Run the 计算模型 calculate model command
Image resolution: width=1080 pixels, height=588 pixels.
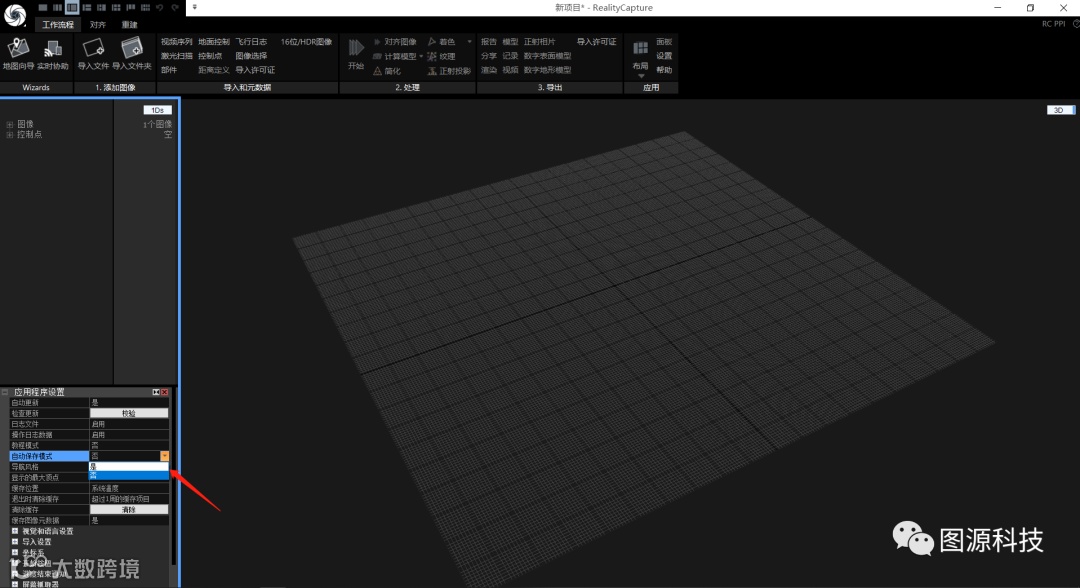pos(395,56)
